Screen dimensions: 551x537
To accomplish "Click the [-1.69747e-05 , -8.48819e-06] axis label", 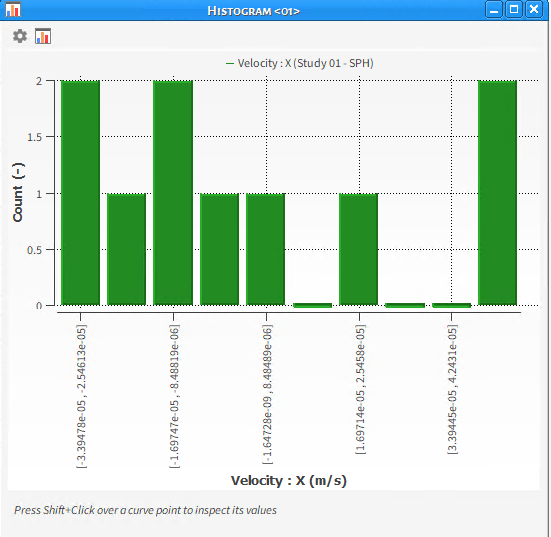I will pos(174,396).
